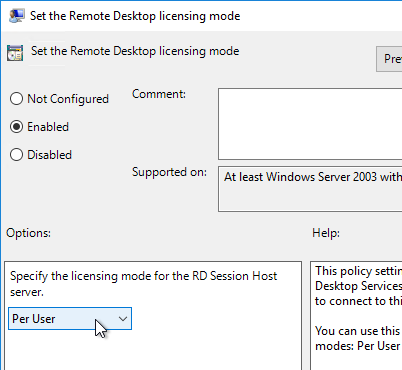
Task: Click inside the Comment text box
Action: click(310, 124)
